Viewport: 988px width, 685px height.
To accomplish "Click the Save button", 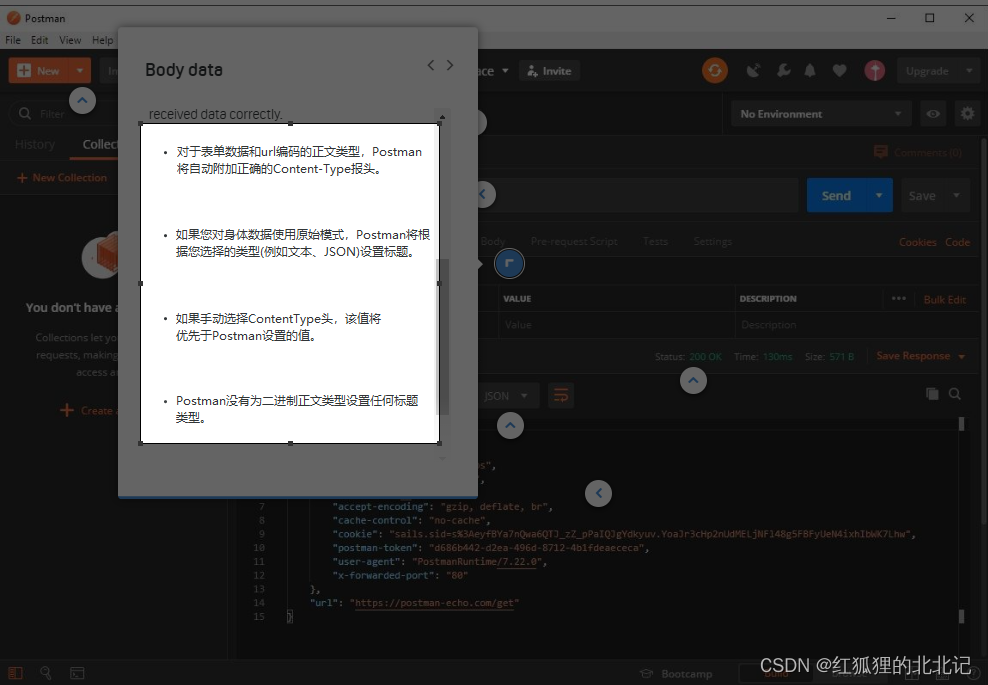I will click(x=922, y=195).
